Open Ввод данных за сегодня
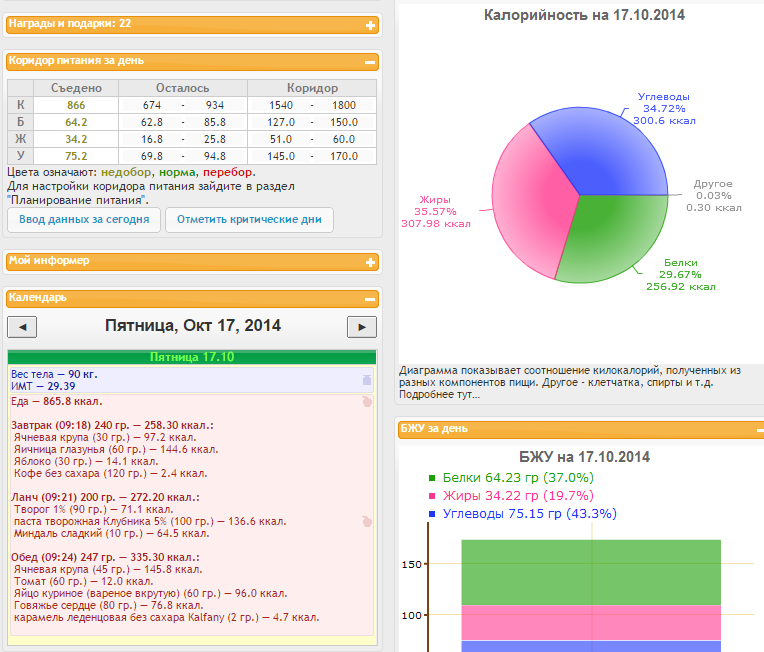The image size is (764, 652). pos(84,220)
